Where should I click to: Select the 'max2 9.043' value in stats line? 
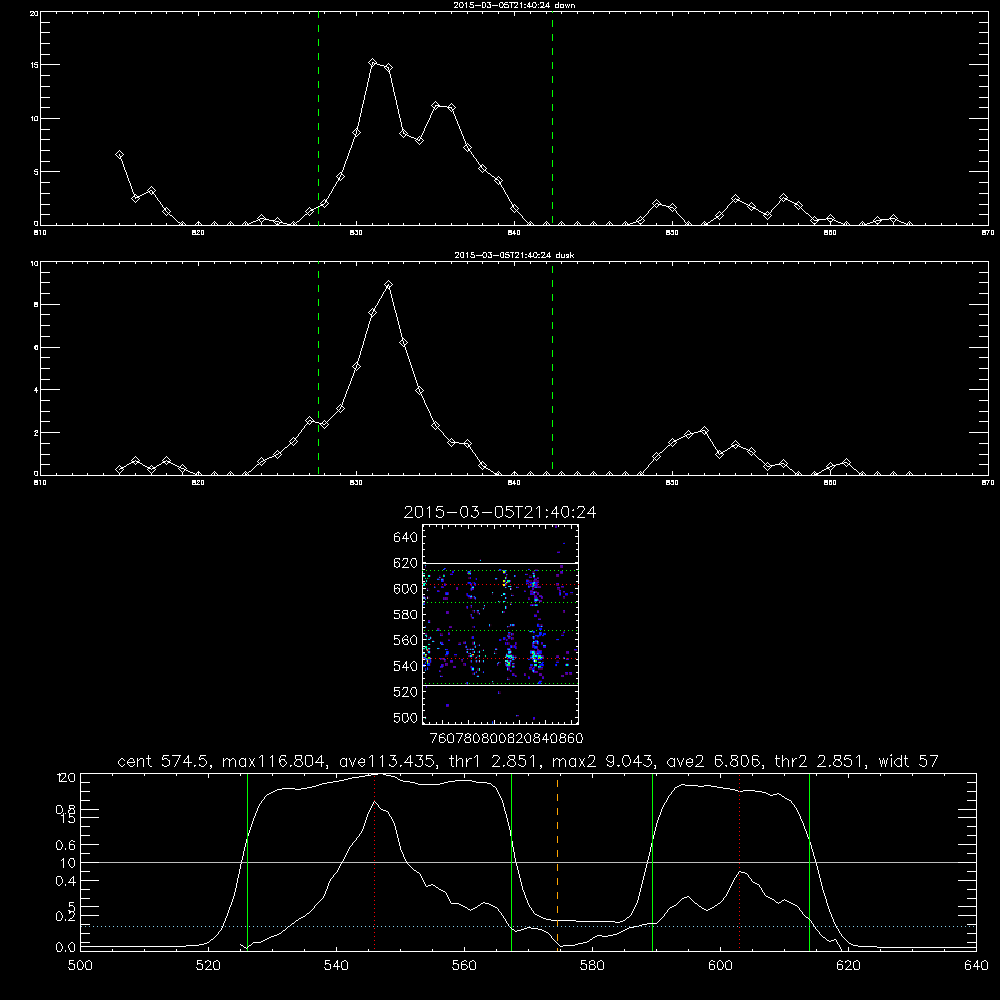[x=603, y=761]
